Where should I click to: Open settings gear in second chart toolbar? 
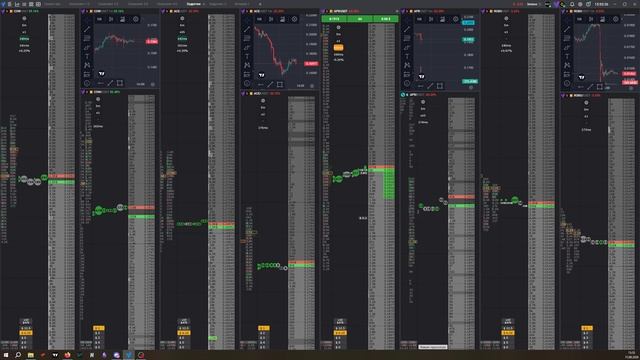point(294,19)
